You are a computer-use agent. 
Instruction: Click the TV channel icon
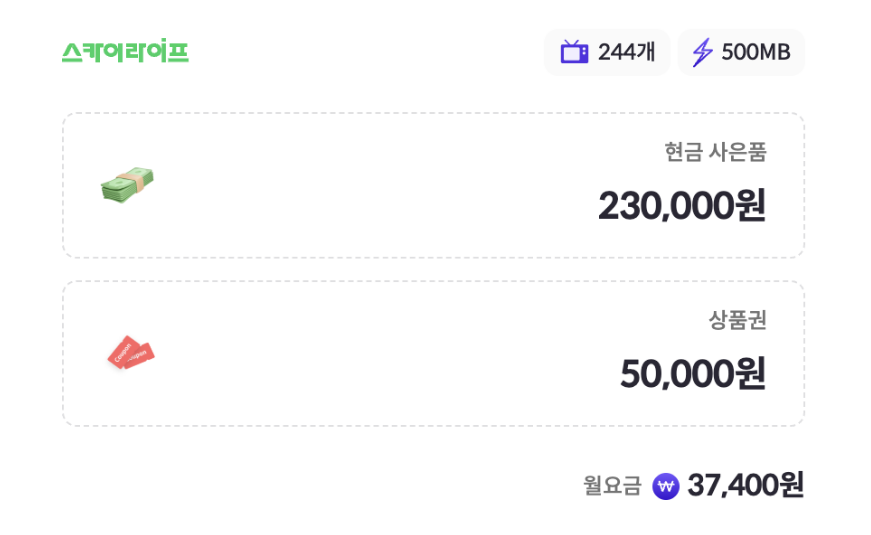(x=574, y=52)
